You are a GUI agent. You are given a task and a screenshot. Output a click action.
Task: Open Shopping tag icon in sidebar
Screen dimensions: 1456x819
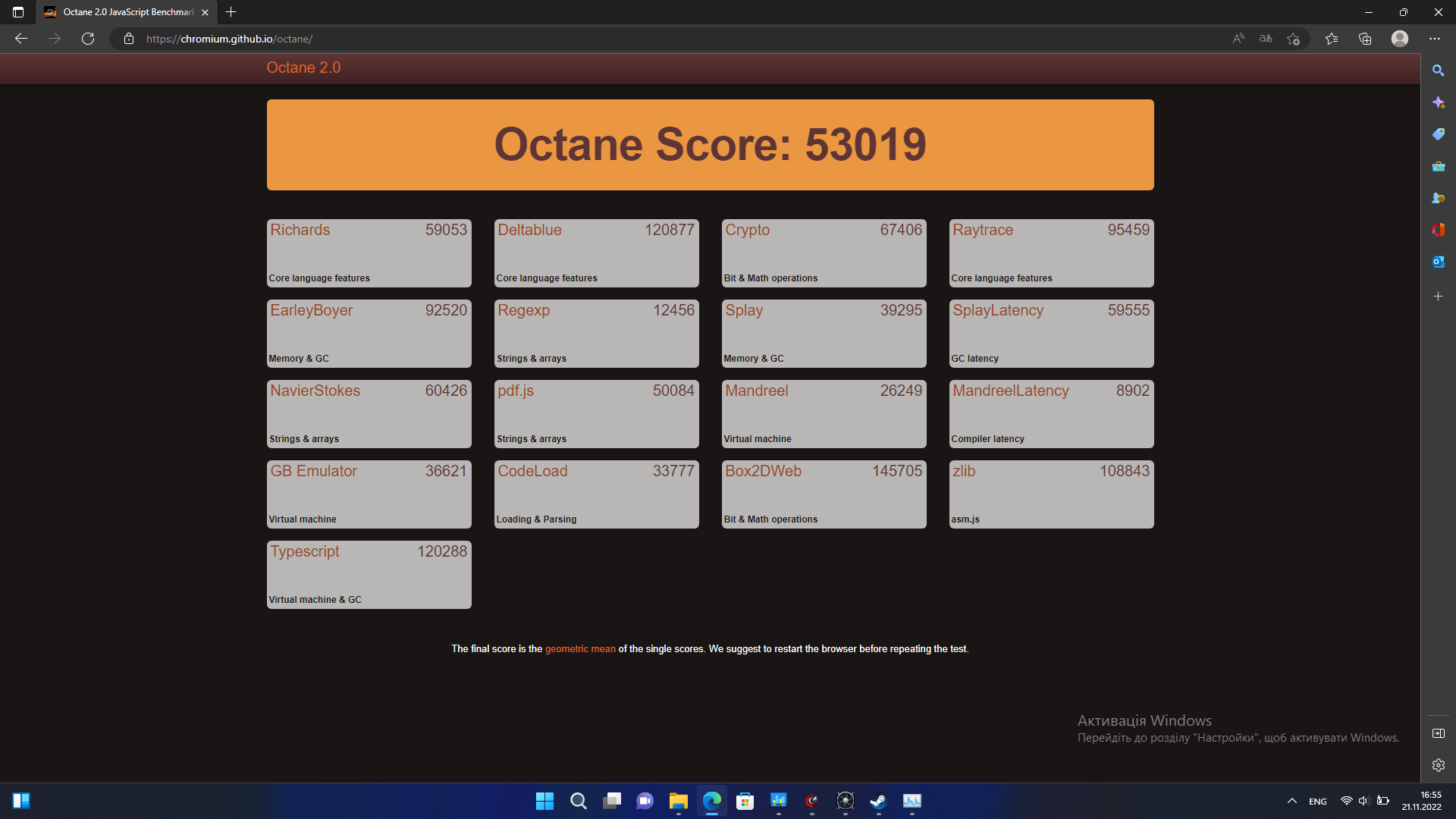pyautogui.click(x=1439, y=134)
